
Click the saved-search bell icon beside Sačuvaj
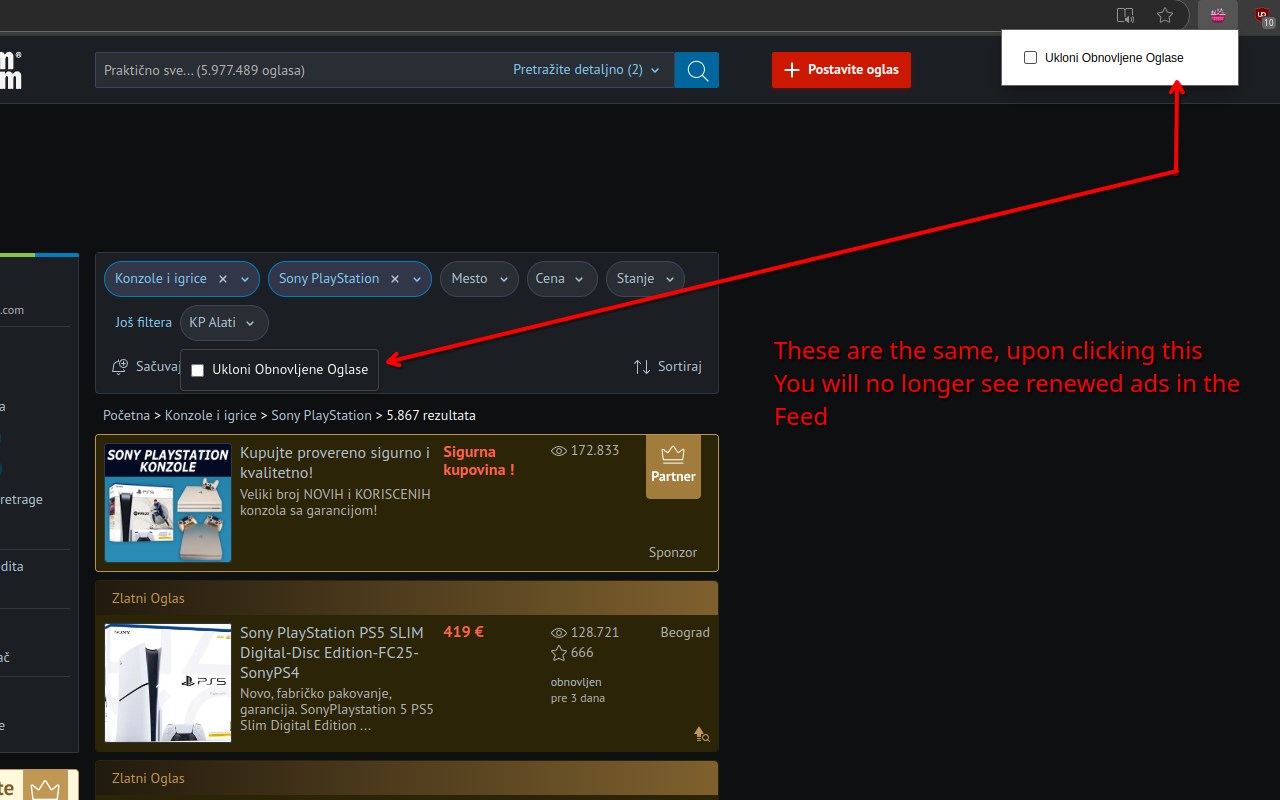point(121,367)
